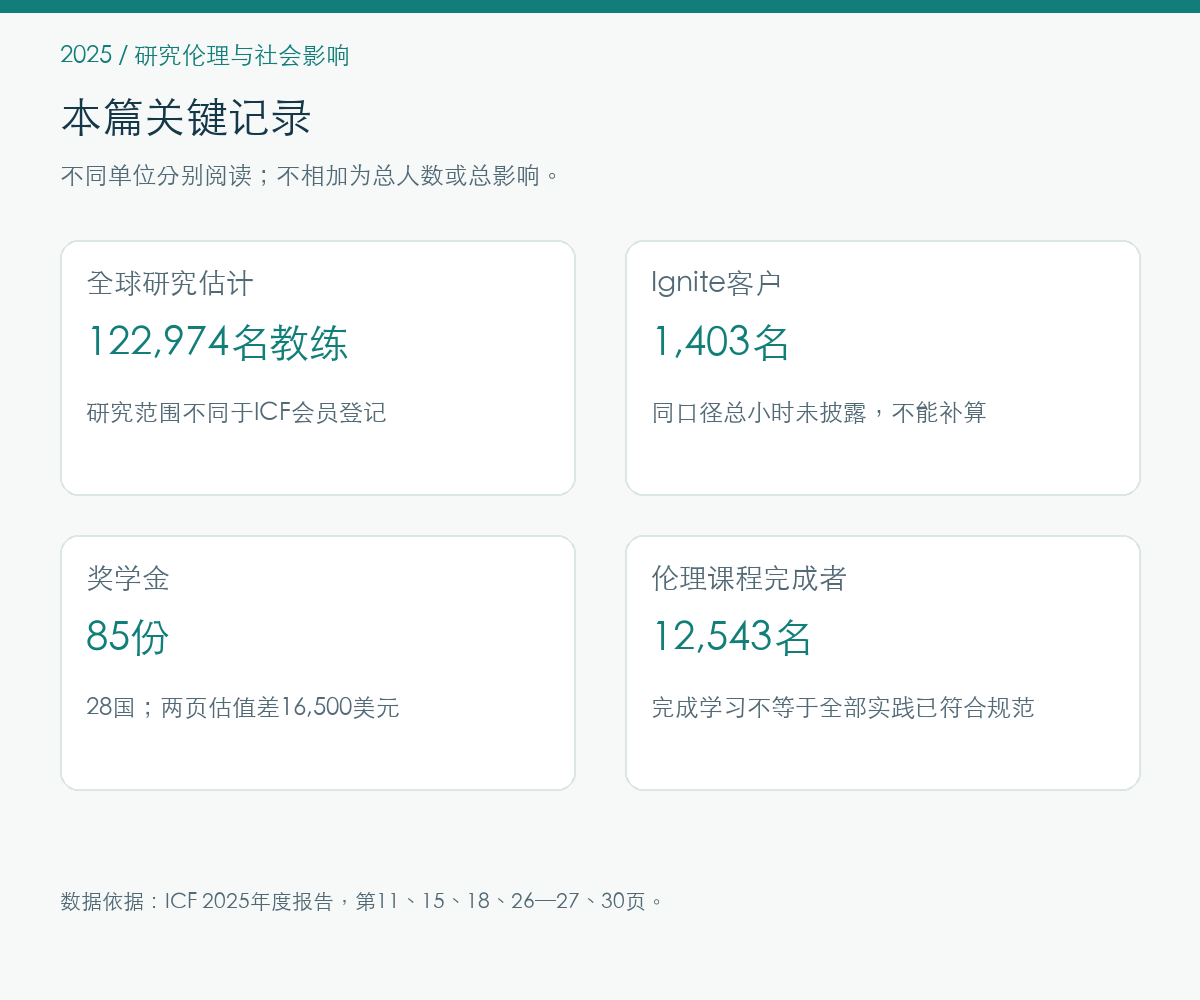This screenshot has width=1200, height=1000.
Task: Click the subtitle '不同单位分别阅读；不相加为总人数或总影响。'
Action: coord(311,176)
